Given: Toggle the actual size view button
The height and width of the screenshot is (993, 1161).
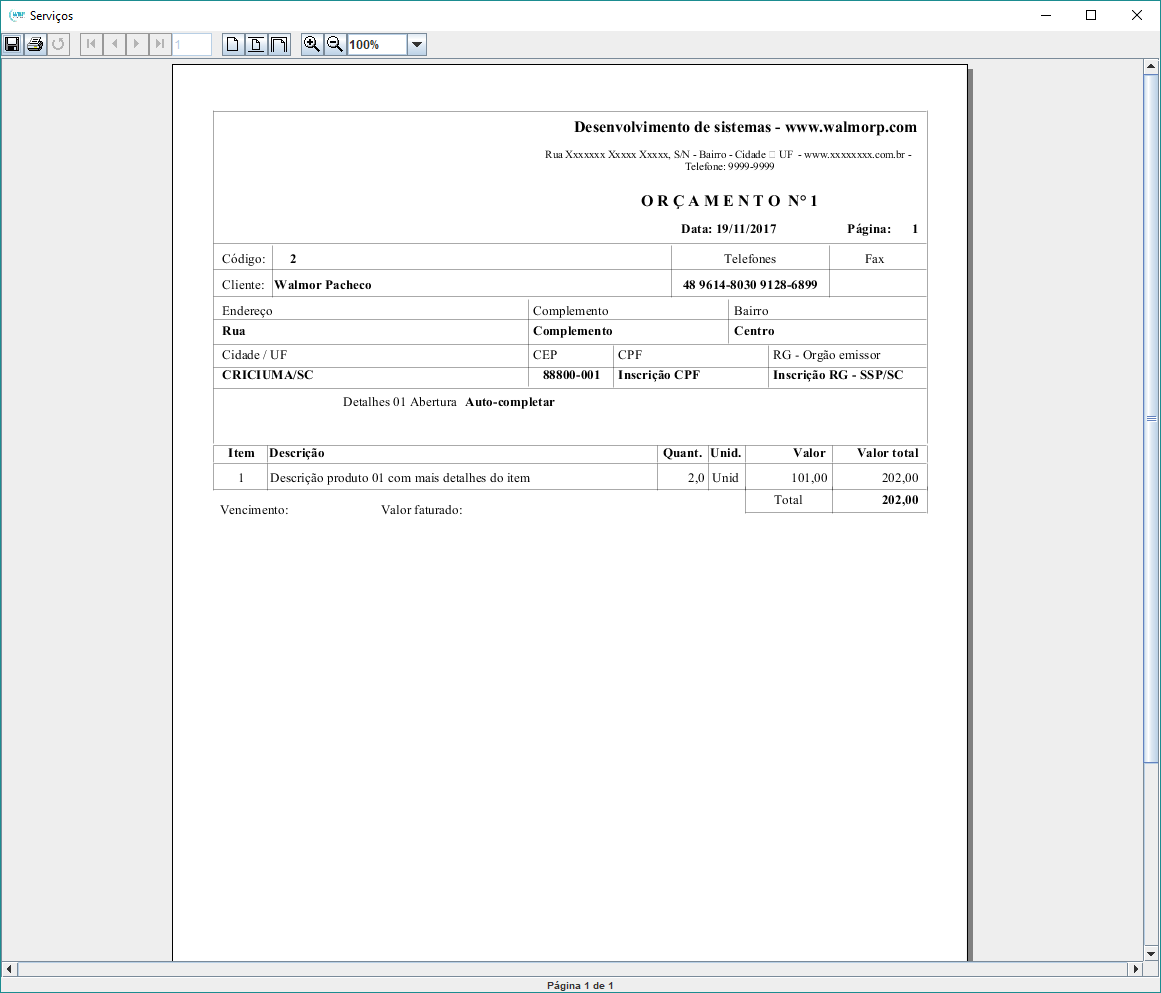Looking at the screenshot, I should (x=233, y=44).
